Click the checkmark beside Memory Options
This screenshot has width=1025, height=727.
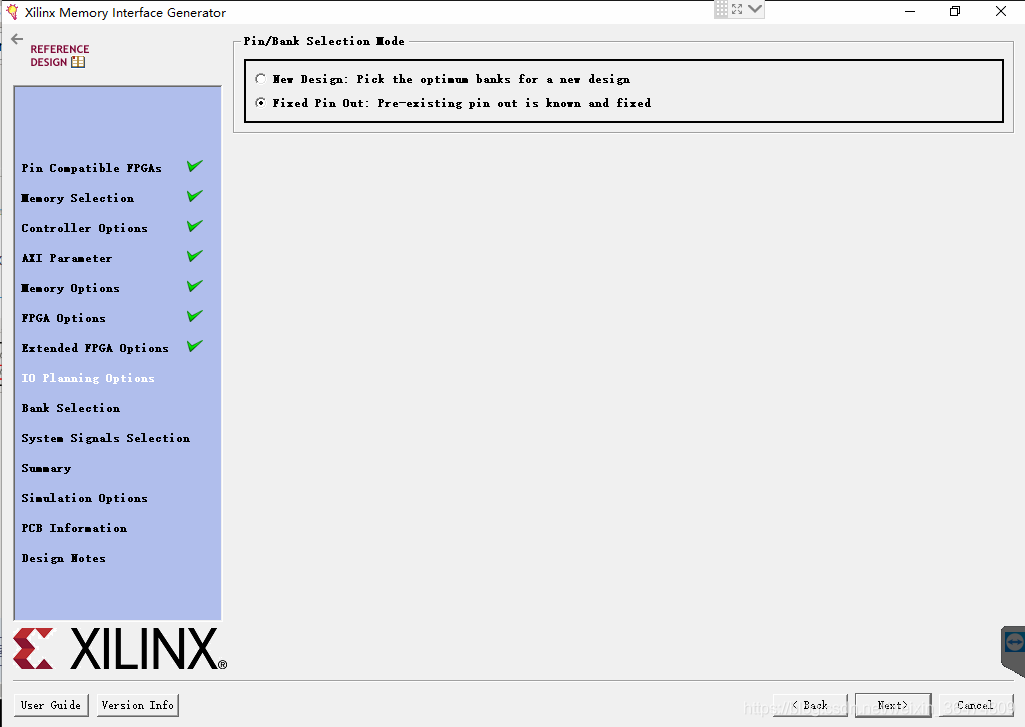click(195, 286)
